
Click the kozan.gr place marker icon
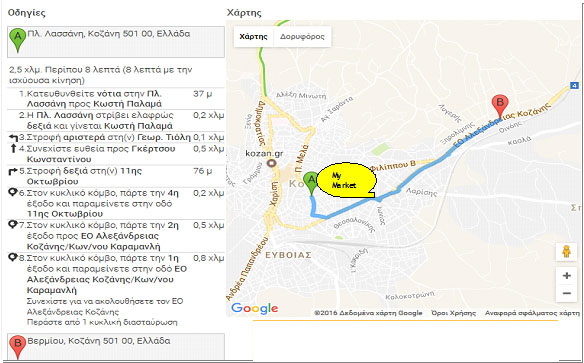point(272,163)
